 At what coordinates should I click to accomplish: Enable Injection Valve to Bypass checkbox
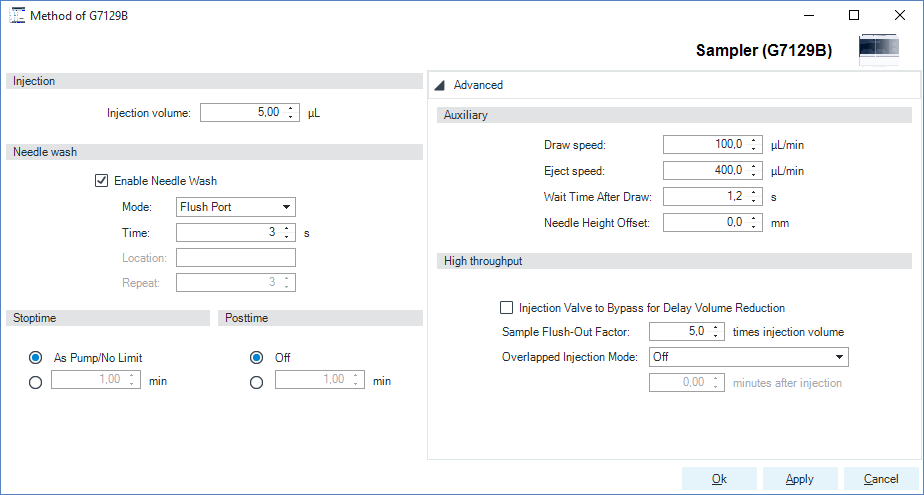506,308
